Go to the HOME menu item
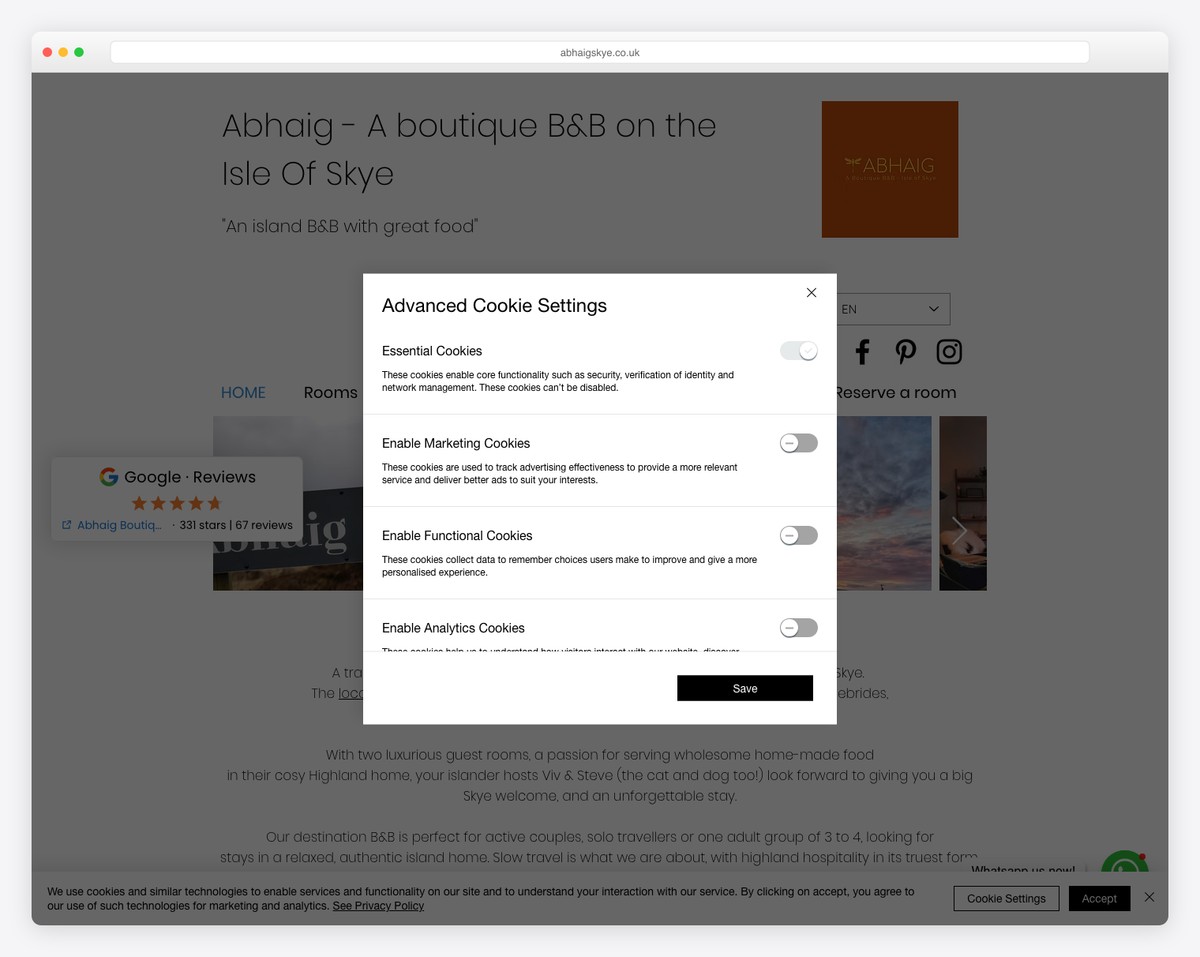 click(243, 393)
